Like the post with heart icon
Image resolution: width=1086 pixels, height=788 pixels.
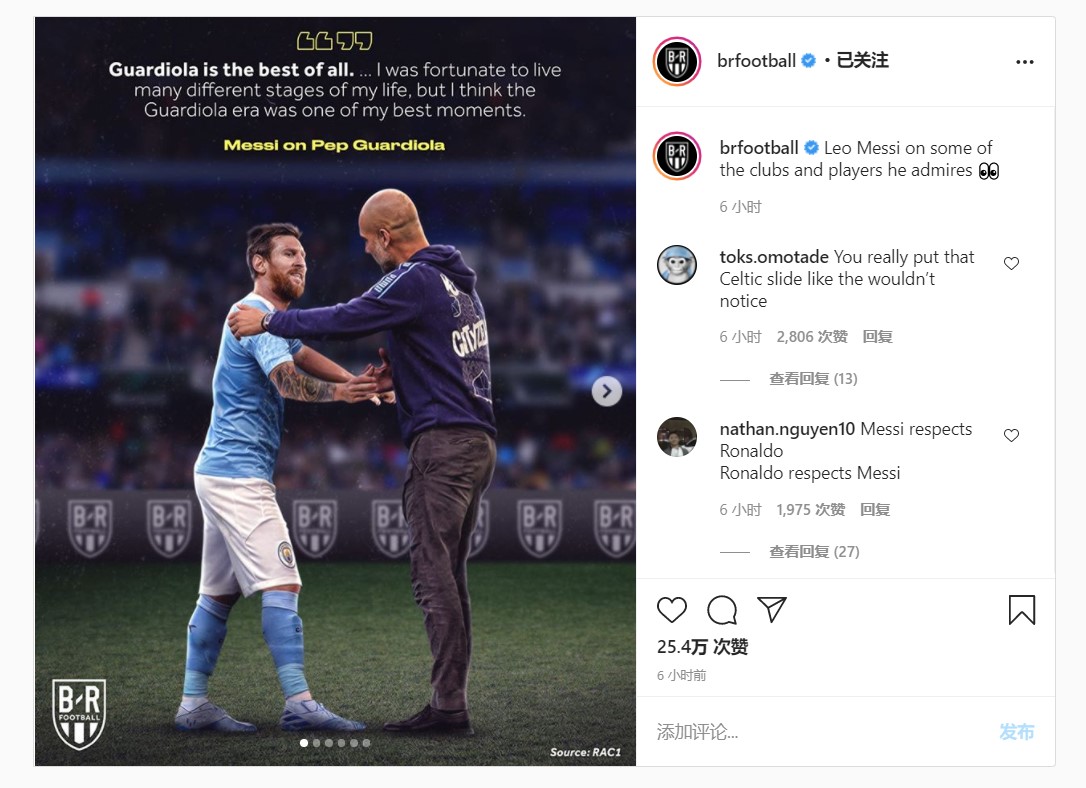(671, 610)
